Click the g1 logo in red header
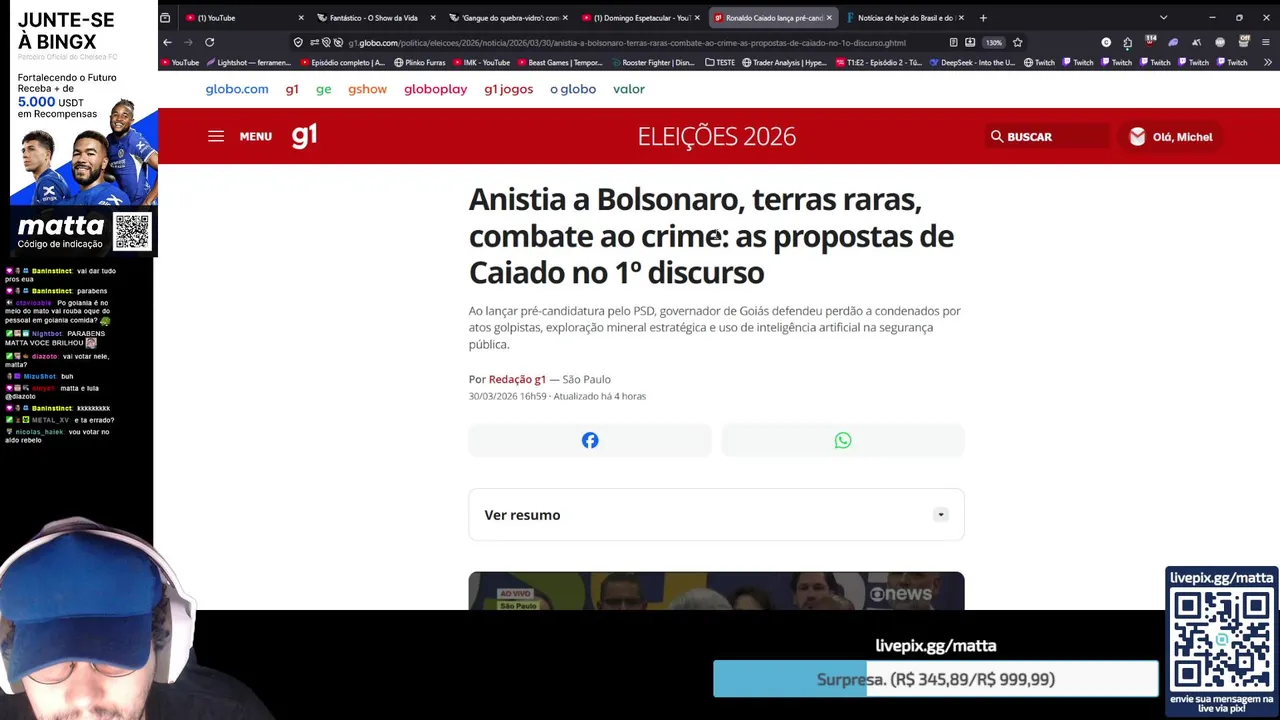Screen dimensions: 1280x720 304,135
